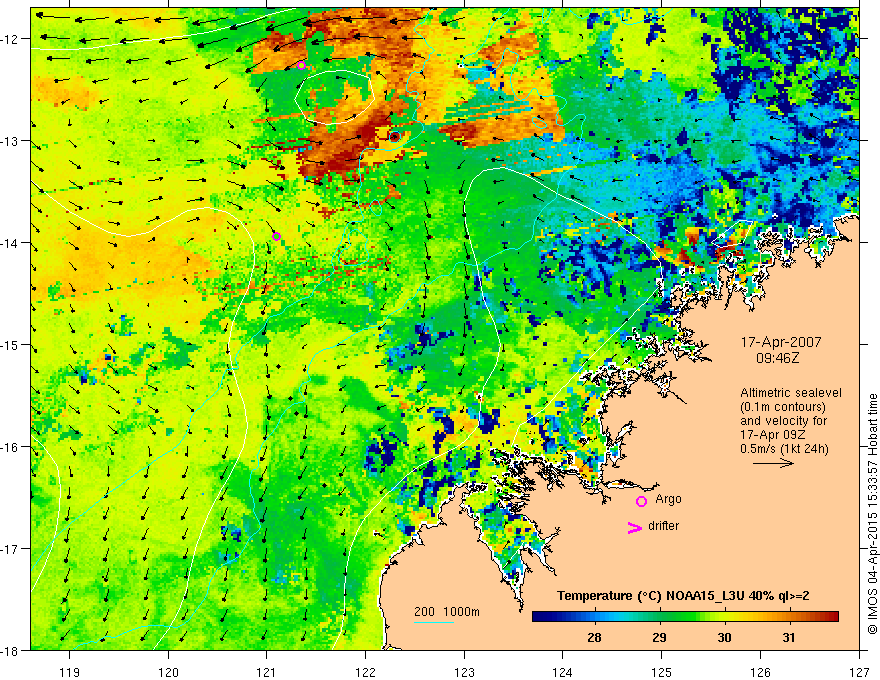Screen dimensions: 880x680
Task: Click the temperature color bar
Action: click(x=685, y=616)
